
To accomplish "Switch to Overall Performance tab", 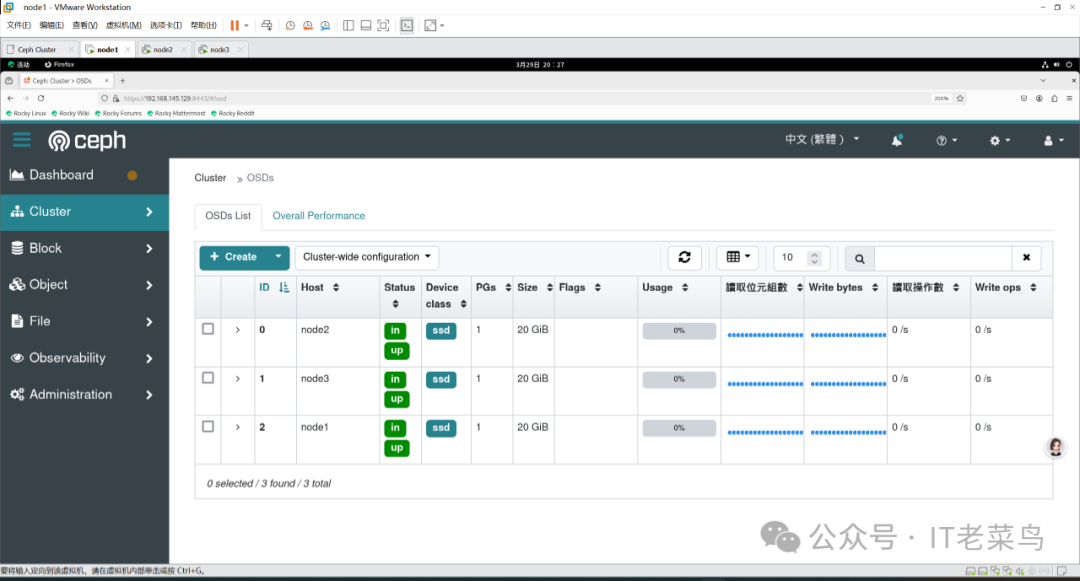I will point(319,215).
